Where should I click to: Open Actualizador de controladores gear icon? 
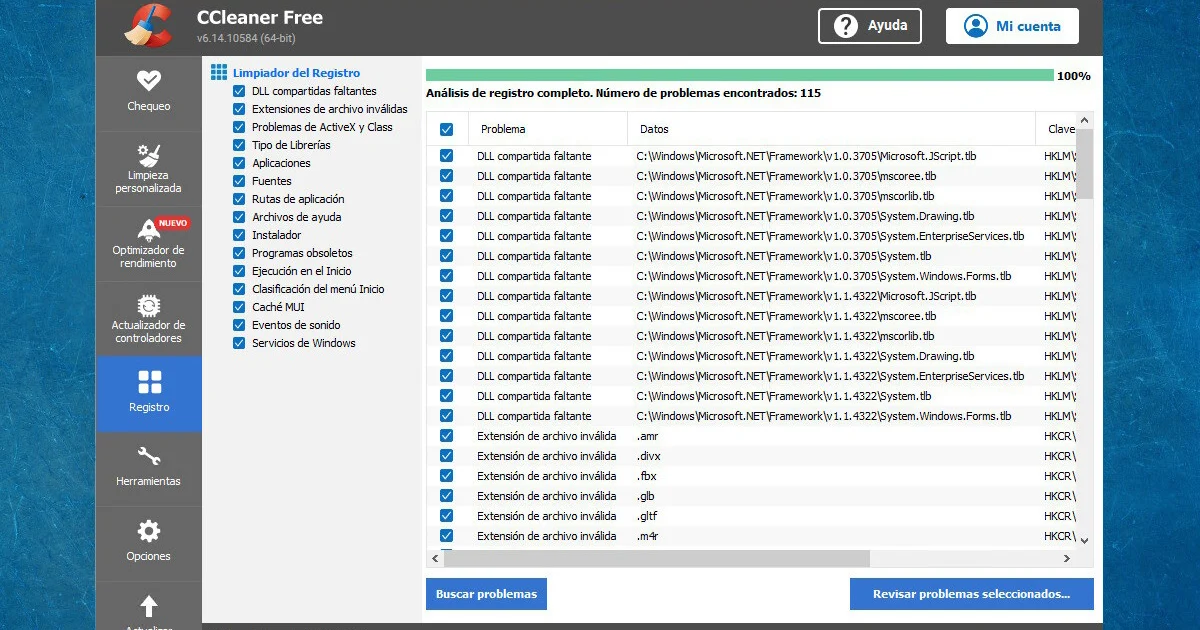tap(148, 305)
